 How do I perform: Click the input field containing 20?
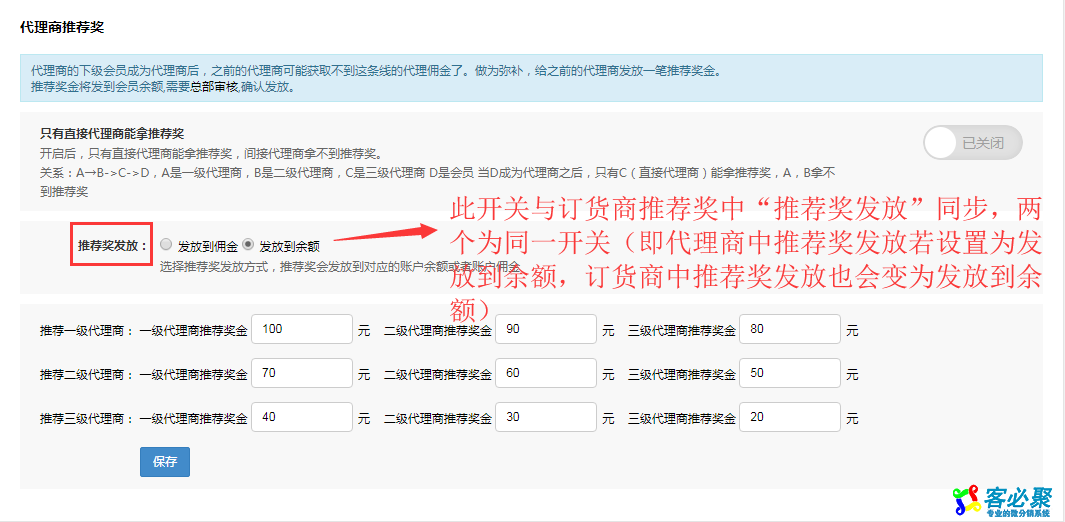point(790,417)
